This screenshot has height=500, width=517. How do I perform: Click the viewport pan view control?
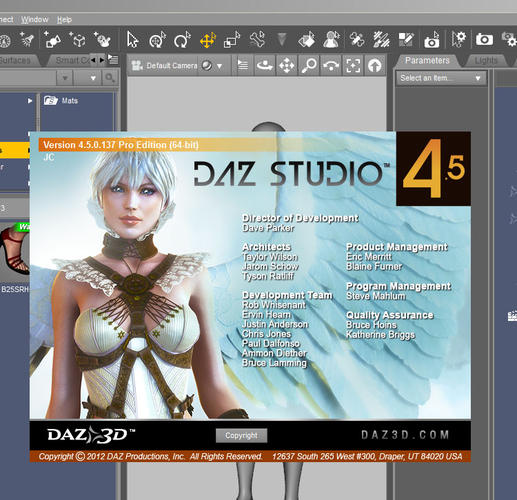point(287,65)
